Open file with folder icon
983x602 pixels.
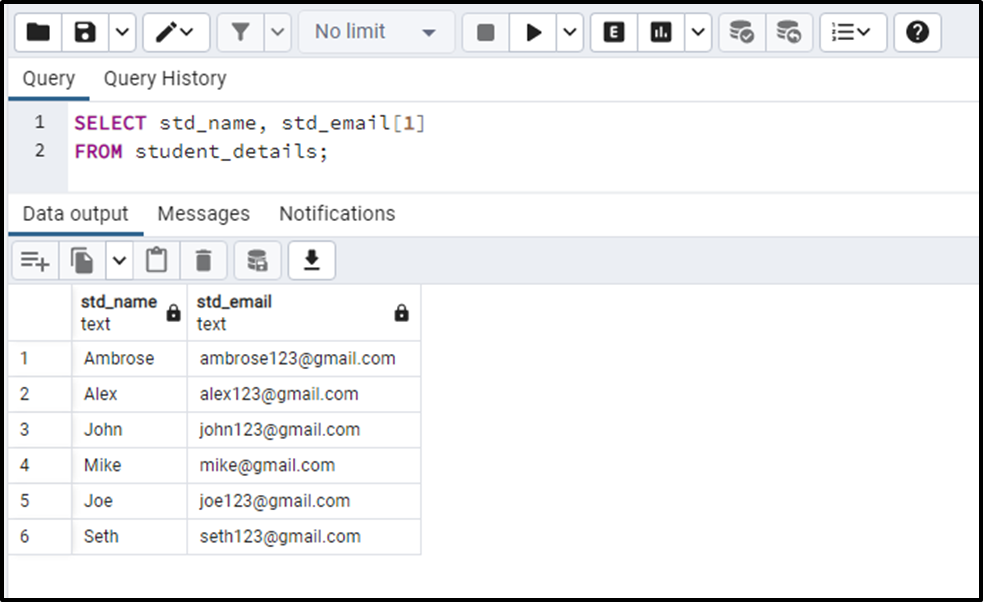click(x=38, y=32)
